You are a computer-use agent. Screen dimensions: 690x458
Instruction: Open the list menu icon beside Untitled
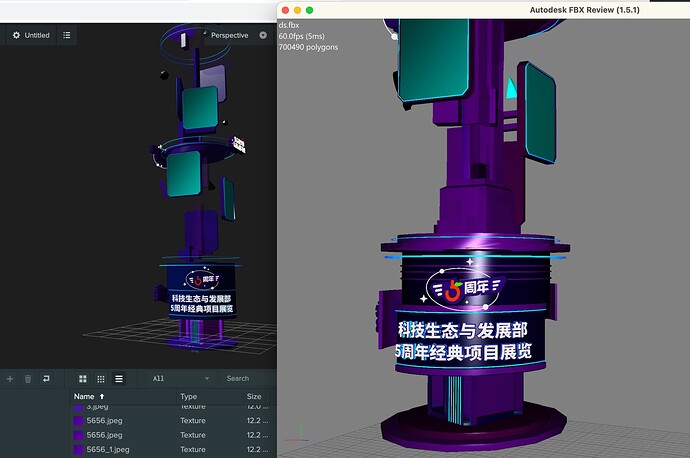click(66, 35)
